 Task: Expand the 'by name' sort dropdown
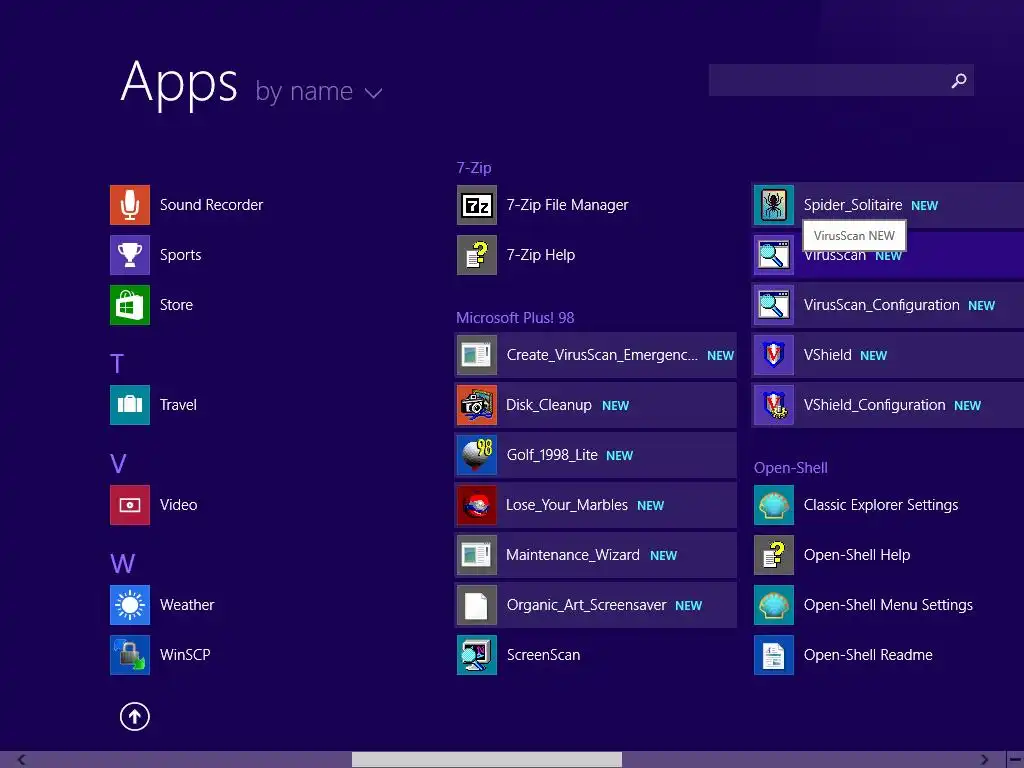pyautogui.click(x=318, y=92)
